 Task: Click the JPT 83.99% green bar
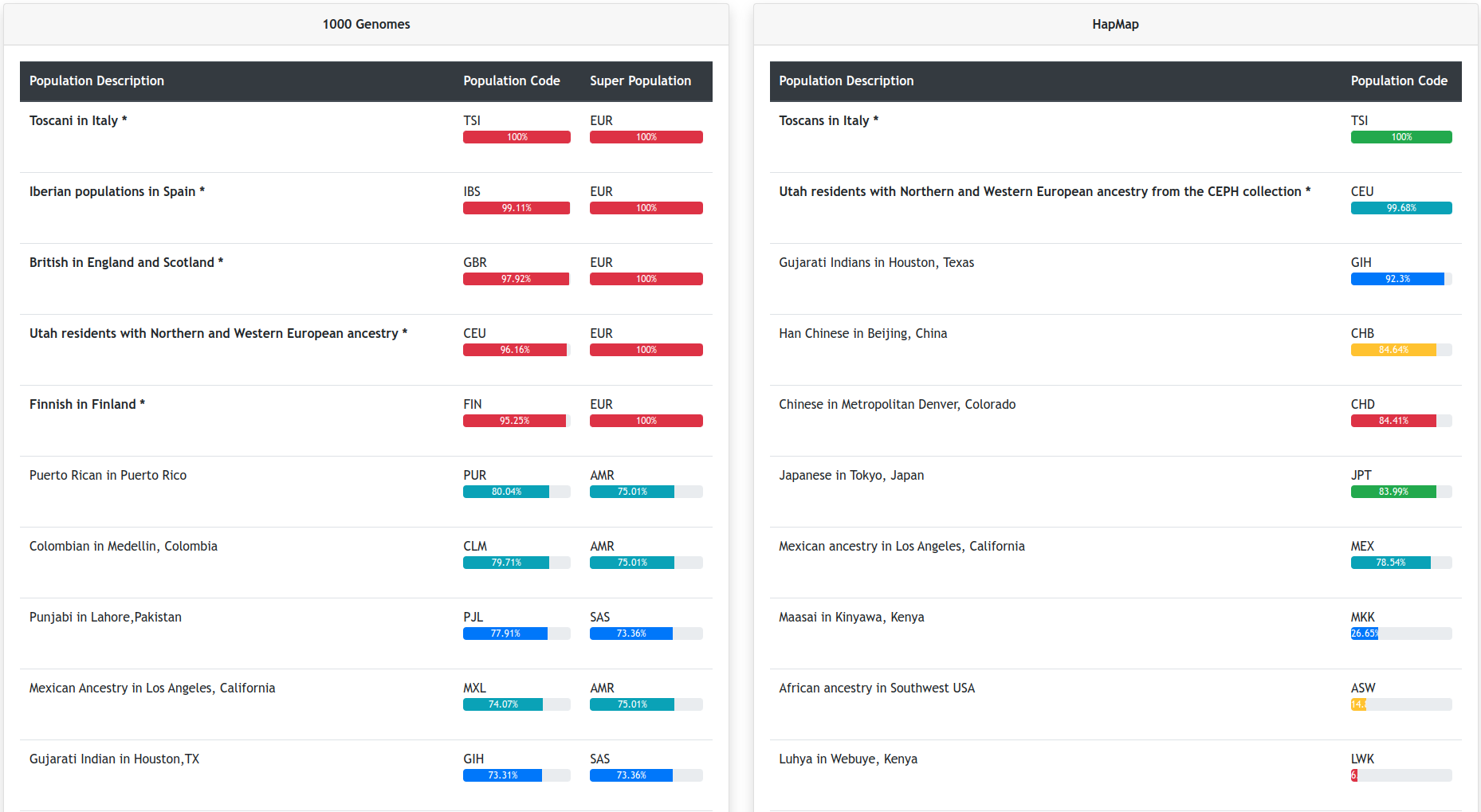pyautogui.click(x=1393, y=492)
